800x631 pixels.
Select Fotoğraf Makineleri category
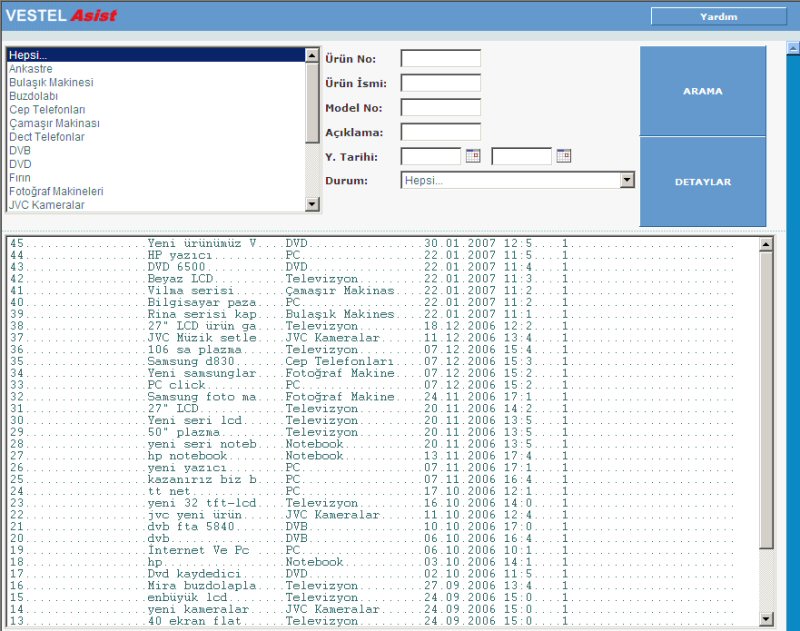[156, 191]
